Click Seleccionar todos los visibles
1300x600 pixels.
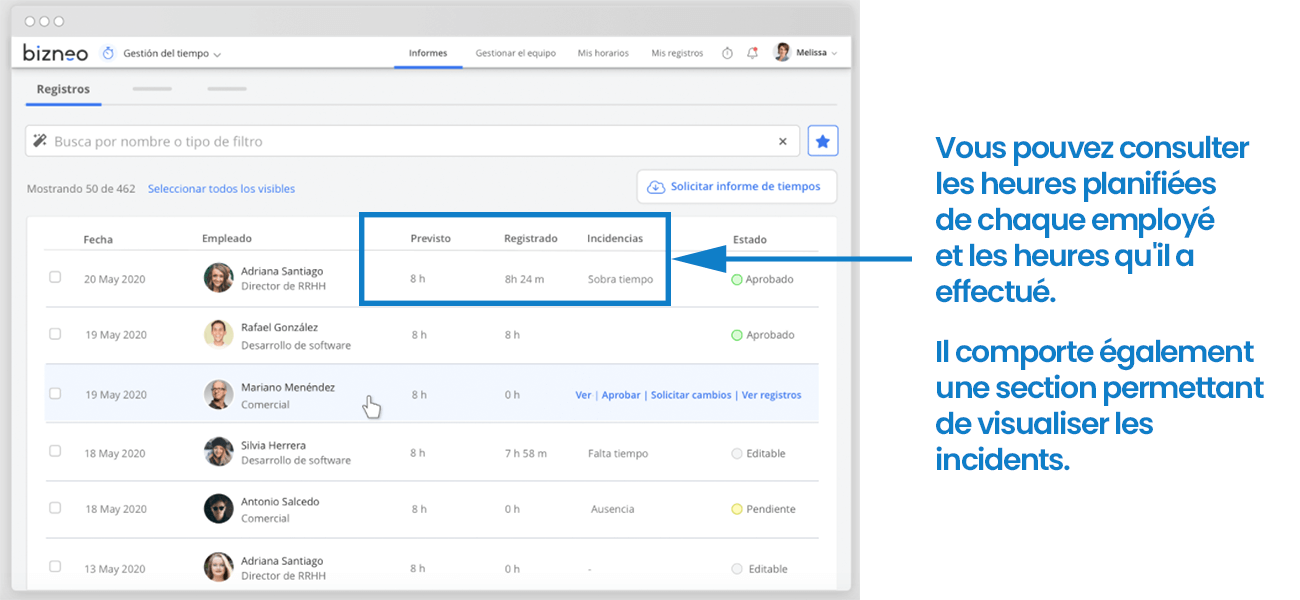click(221, 189)
